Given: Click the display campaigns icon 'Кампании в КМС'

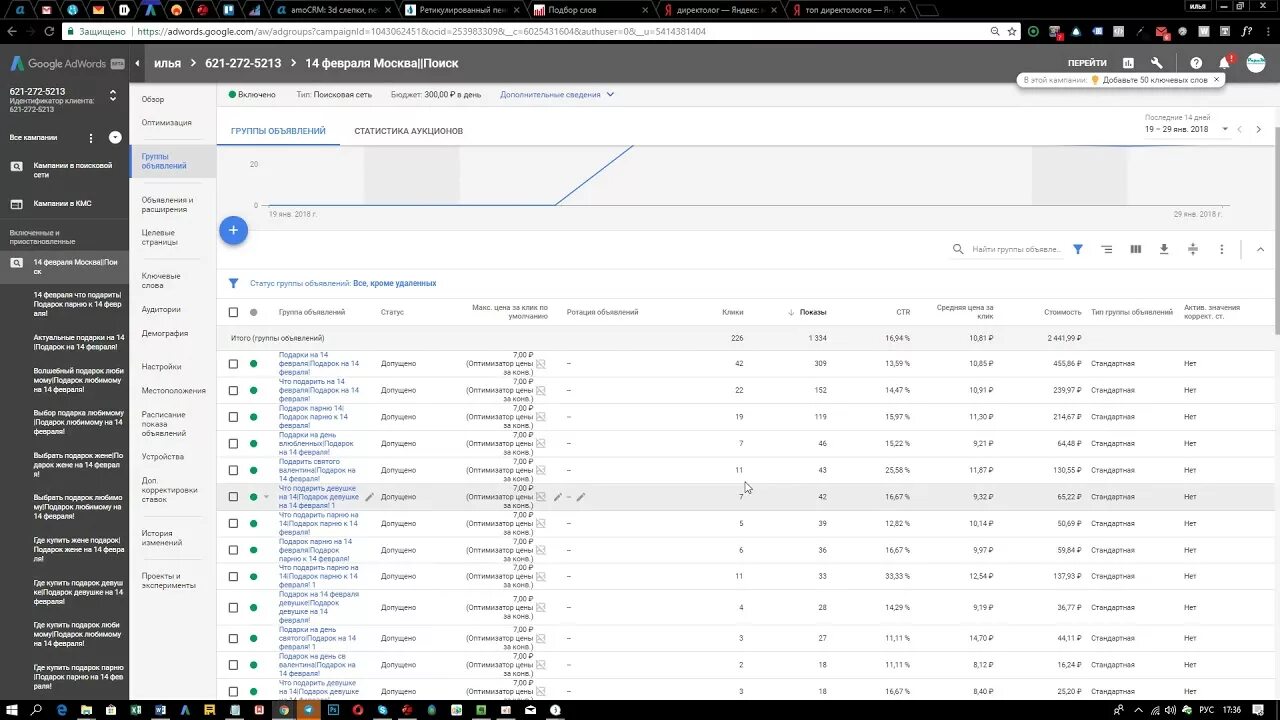Looking at the screenshot, I should click(x=17, y=204).
